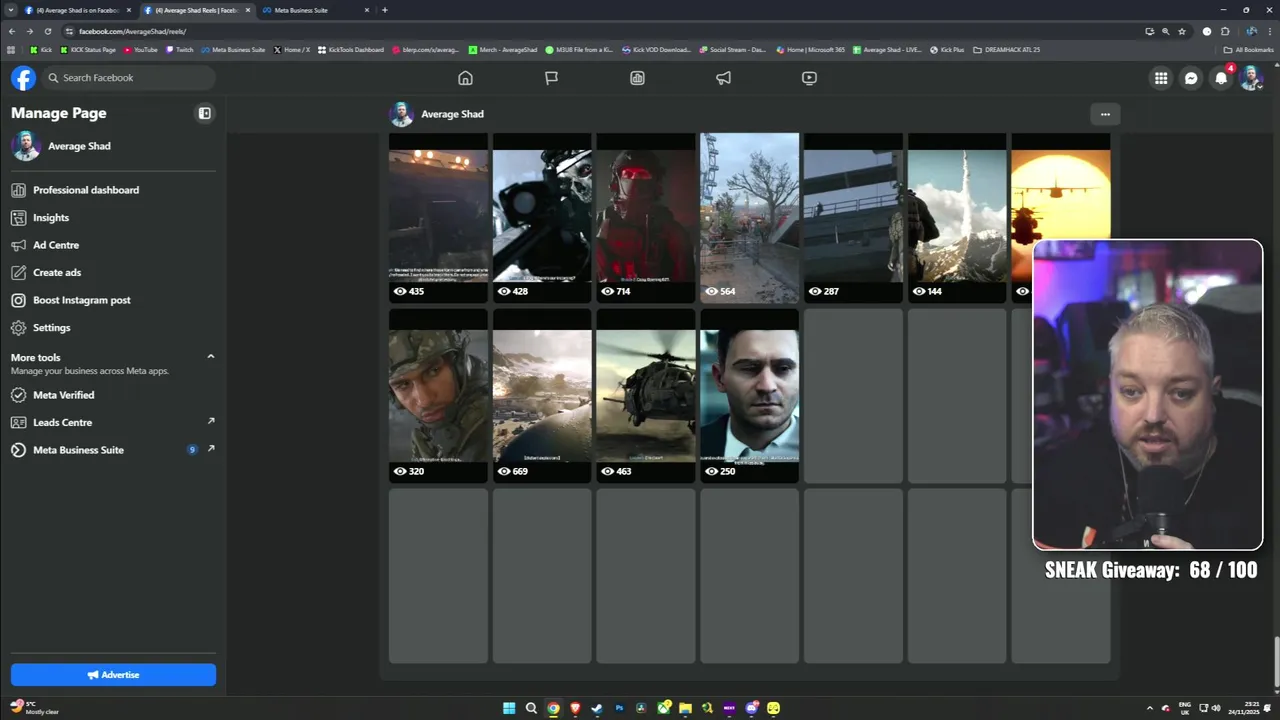Collapse the Manage Page sidebar
This screenshot has height=720, width=1280.
pos(205,113)
